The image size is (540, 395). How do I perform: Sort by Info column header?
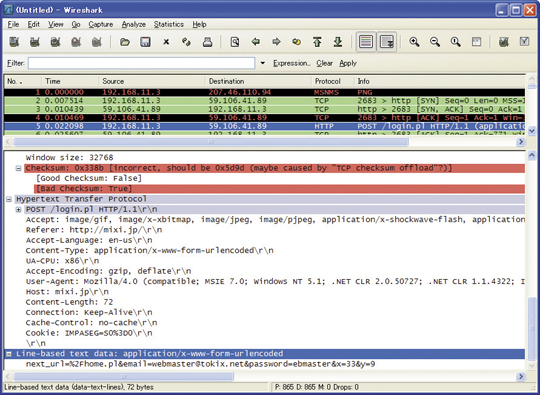pyautogui.click(x=440, y=81)
